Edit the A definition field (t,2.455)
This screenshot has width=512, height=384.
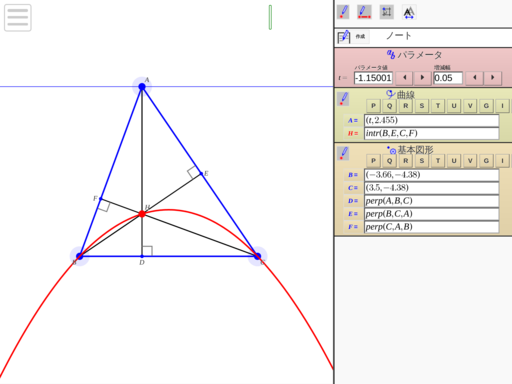432,120
